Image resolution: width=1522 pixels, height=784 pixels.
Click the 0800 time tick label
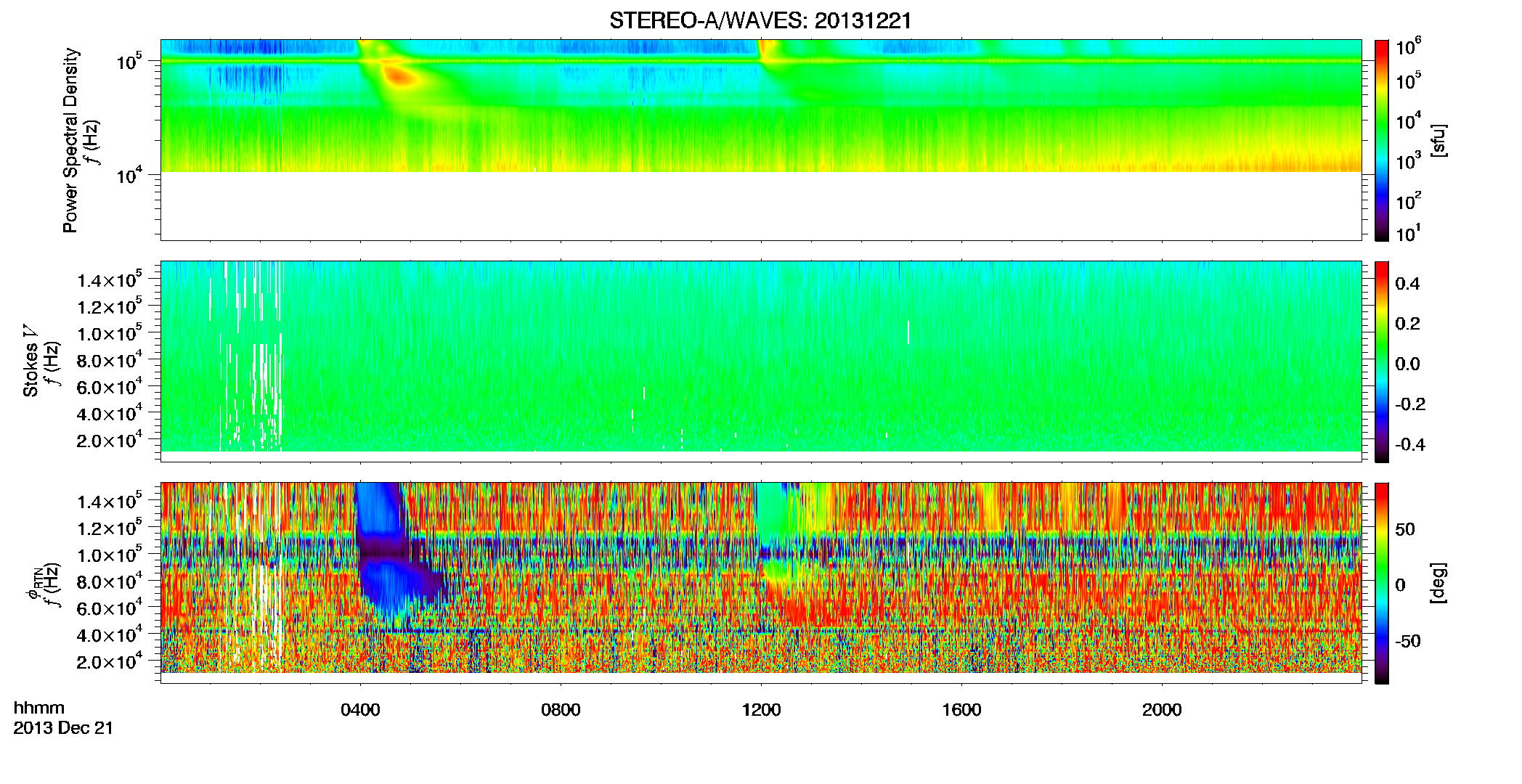pyautogui.click(x=561, y=710)
